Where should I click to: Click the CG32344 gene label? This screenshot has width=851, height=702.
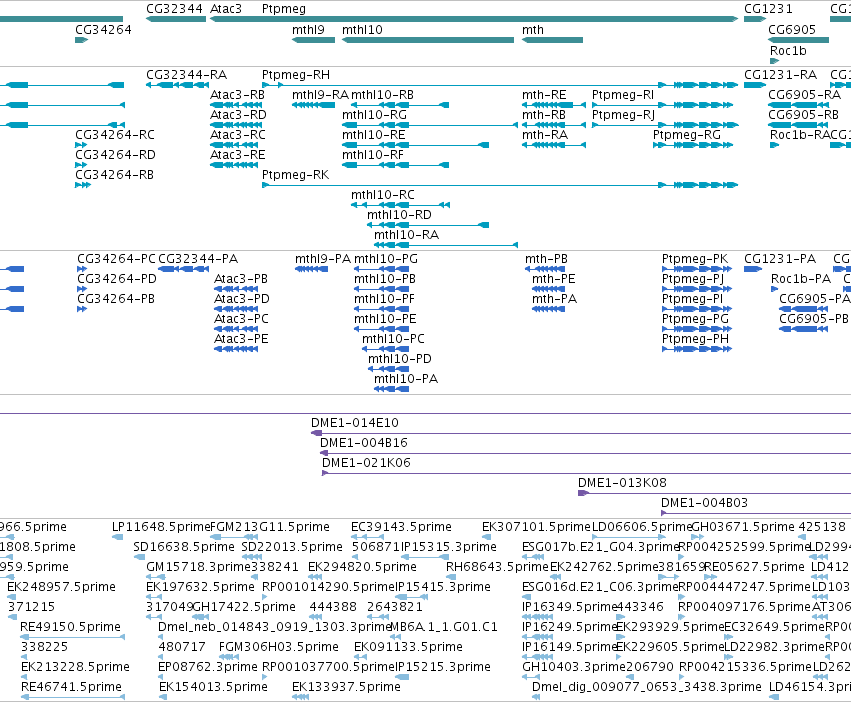click(x=174, y=9)
